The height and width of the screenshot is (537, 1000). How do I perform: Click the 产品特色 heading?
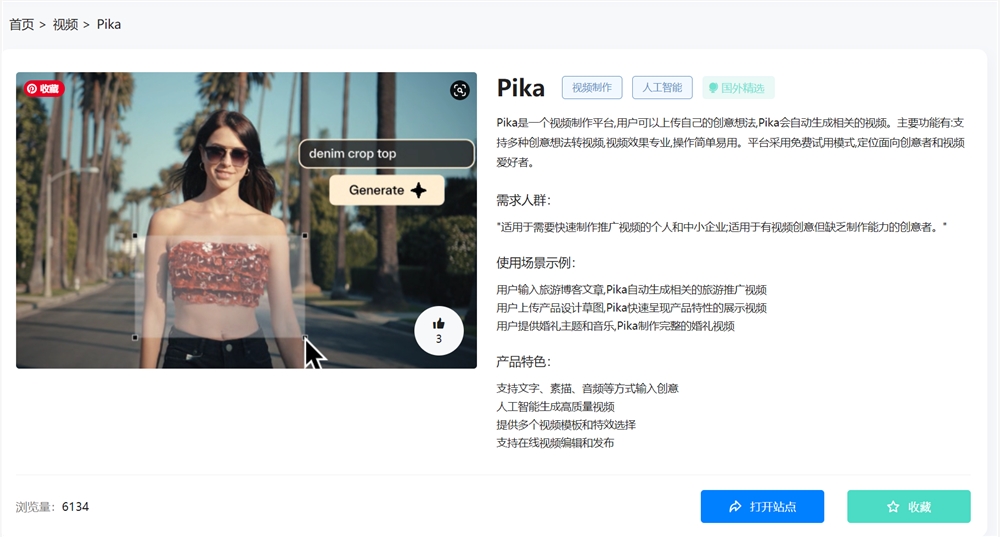(523, 362)
